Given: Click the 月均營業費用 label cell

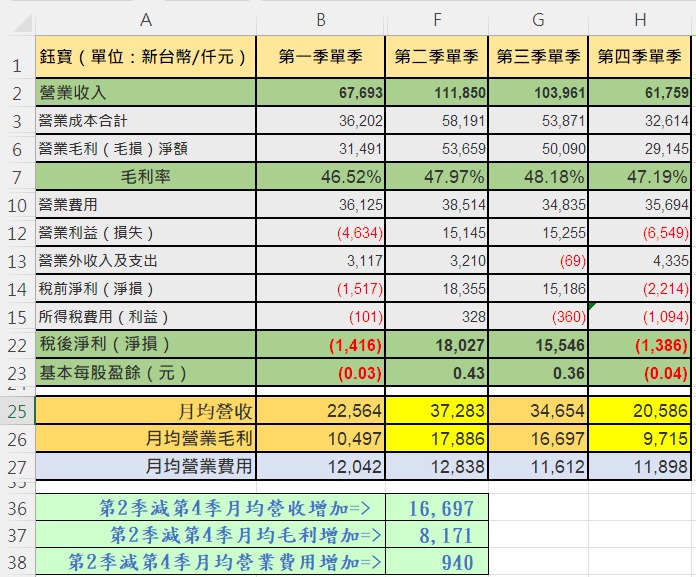Looking at the screenshot, I should coord(146,466).
